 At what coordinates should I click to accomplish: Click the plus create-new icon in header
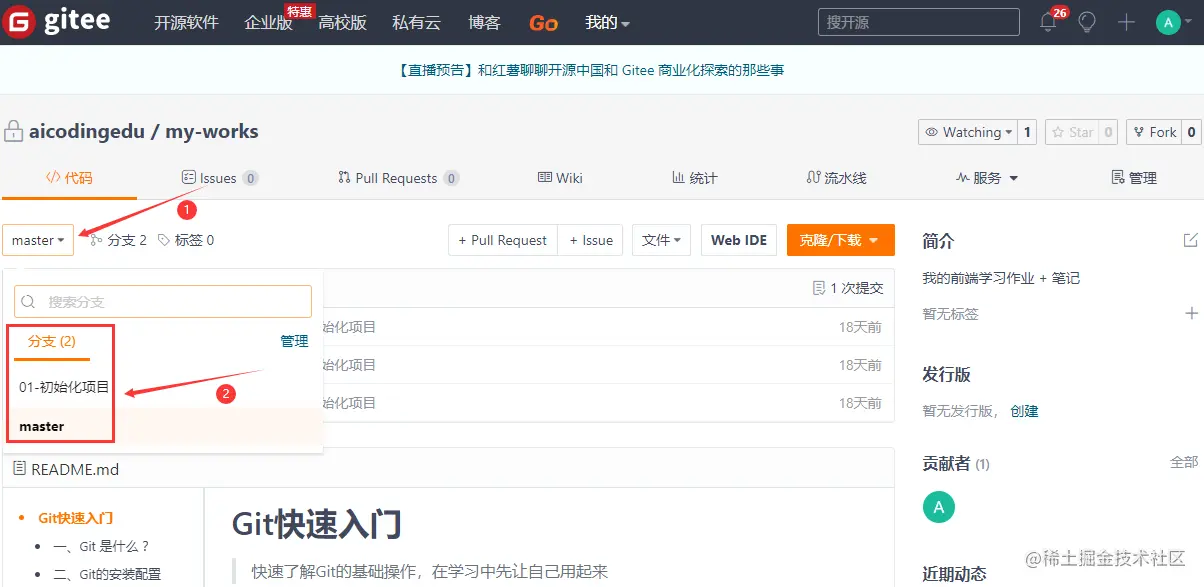(1127, 22)
